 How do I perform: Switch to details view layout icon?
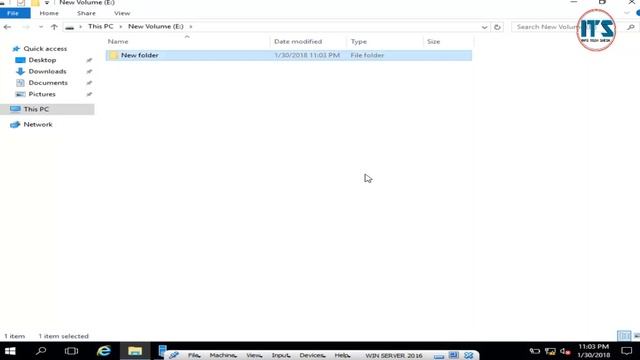click(x=623, y=336)
